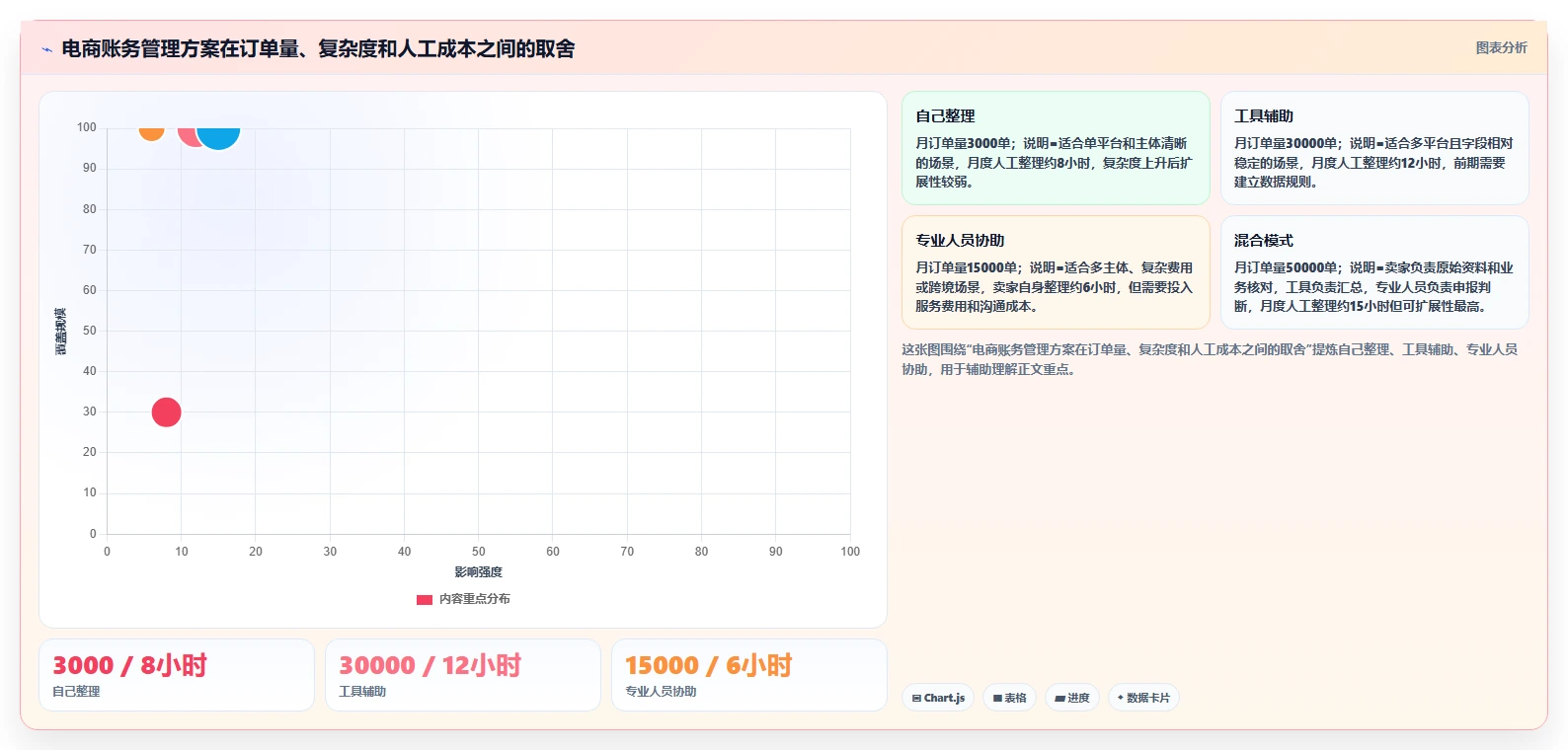Image resolution: width=1568 pixels, height=750 pixels.
Task: Click the 专业人员协助 caption under 15000 / 6小时
Action: 661,692
